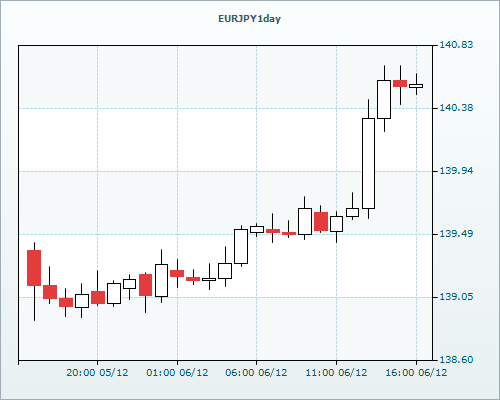Select the 06:00 06/12 time label
The height and width of the screenshot is (400, 500).
(256, 373)
